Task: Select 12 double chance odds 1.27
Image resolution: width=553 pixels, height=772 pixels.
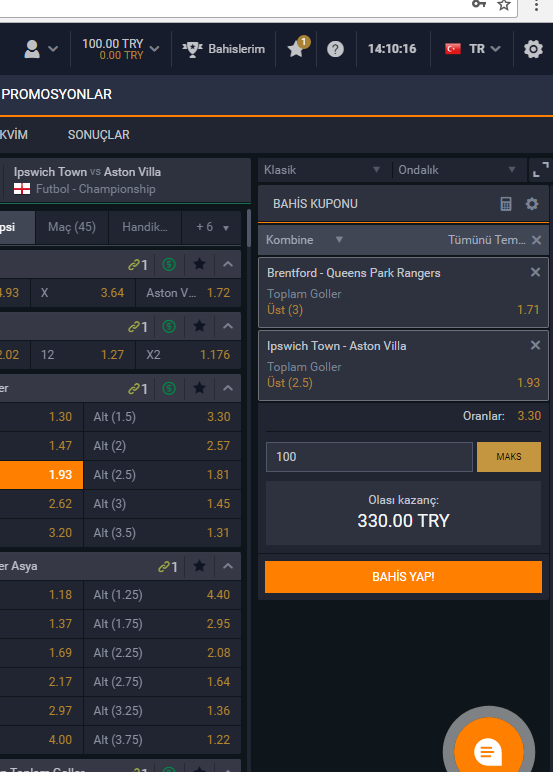Action: tap(83, 355)
